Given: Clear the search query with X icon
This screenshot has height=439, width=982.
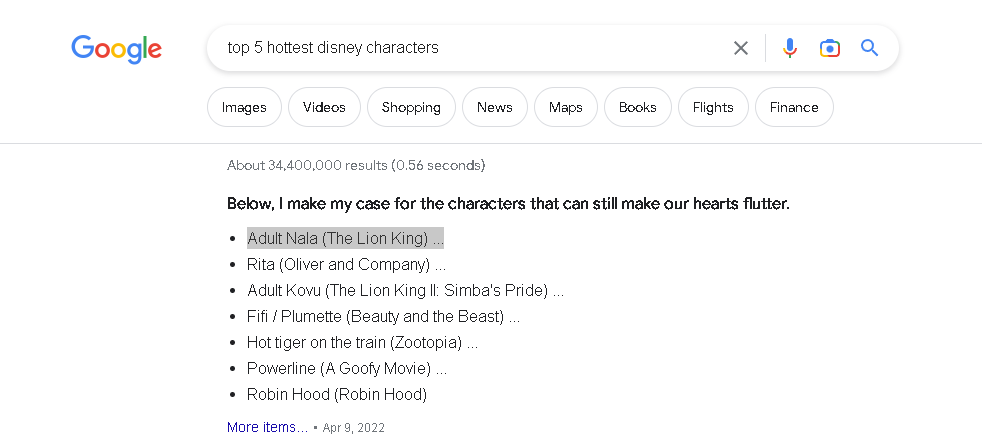Looking at the screenshot, I should click(741, 48).
